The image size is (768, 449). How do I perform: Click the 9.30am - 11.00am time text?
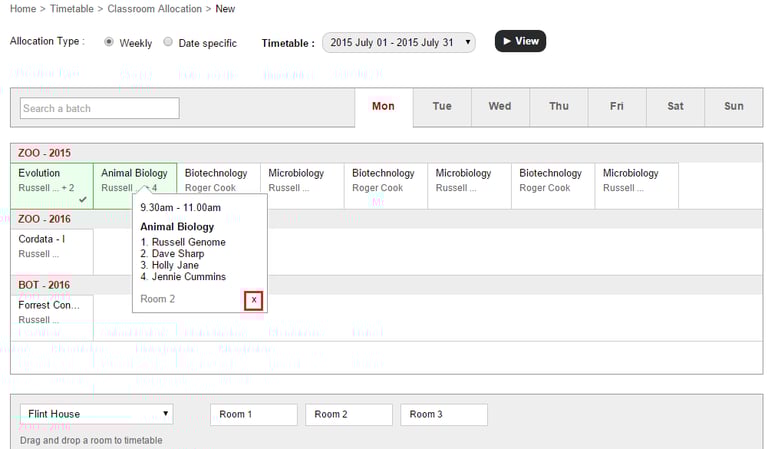180,208
